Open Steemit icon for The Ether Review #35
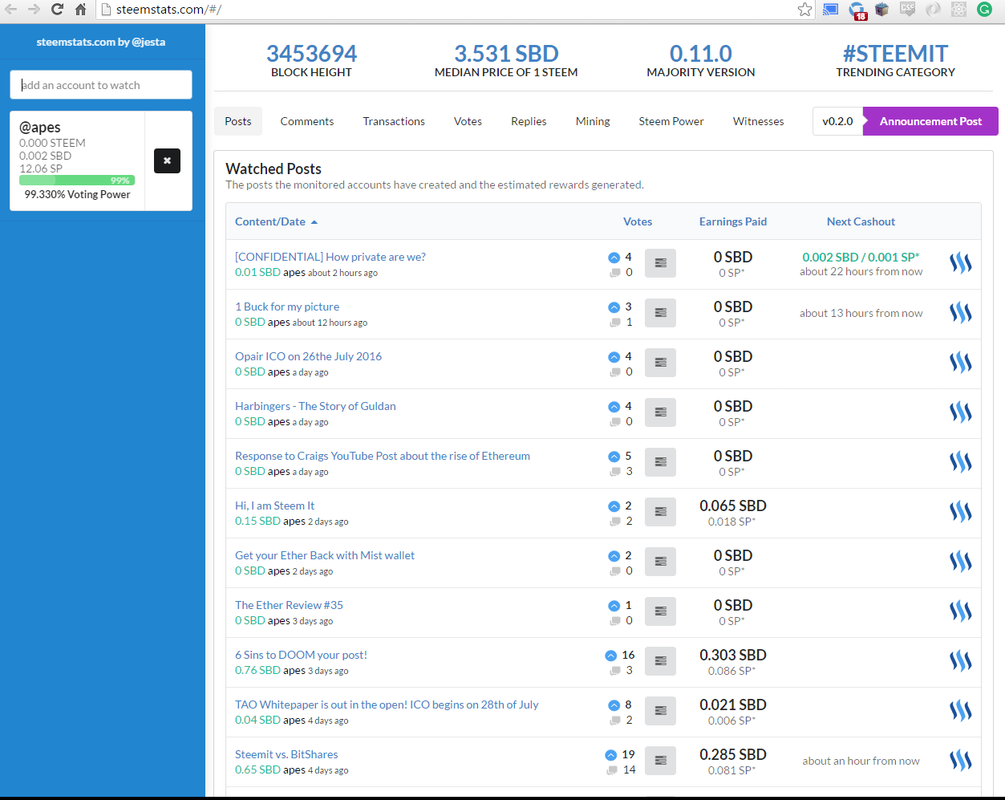 [x=960, y=611]
